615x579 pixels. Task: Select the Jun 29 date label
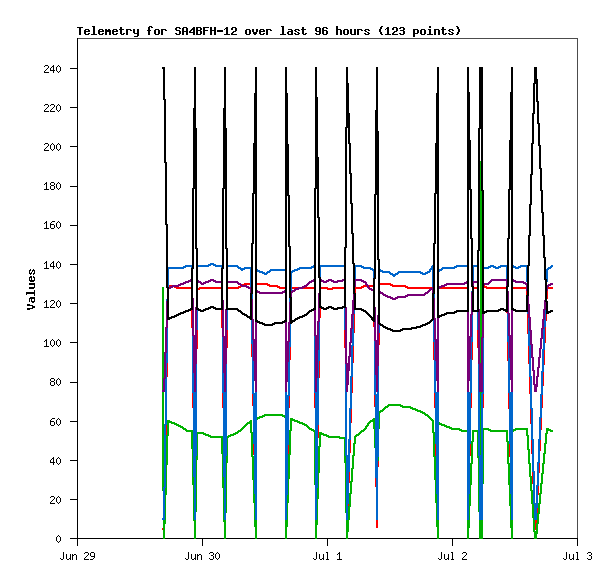coord(77,554)
